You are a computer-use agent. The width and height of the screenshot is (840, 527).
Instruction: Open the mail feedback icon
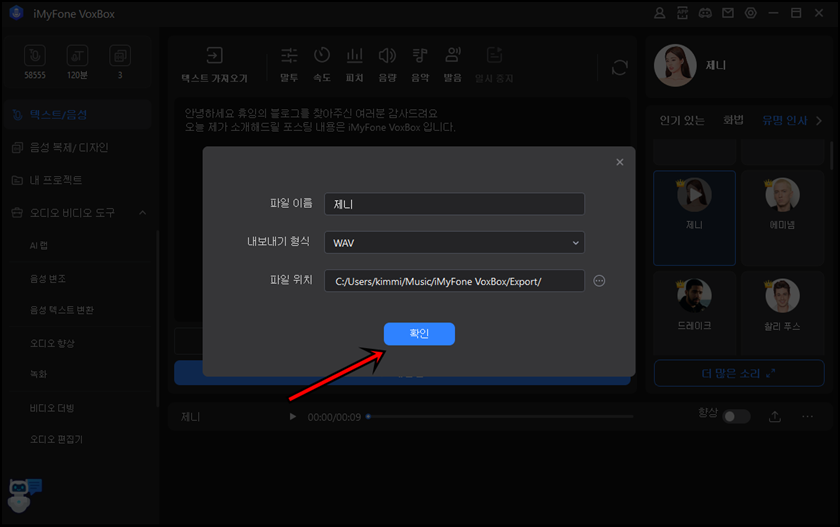tap(728, 13)
